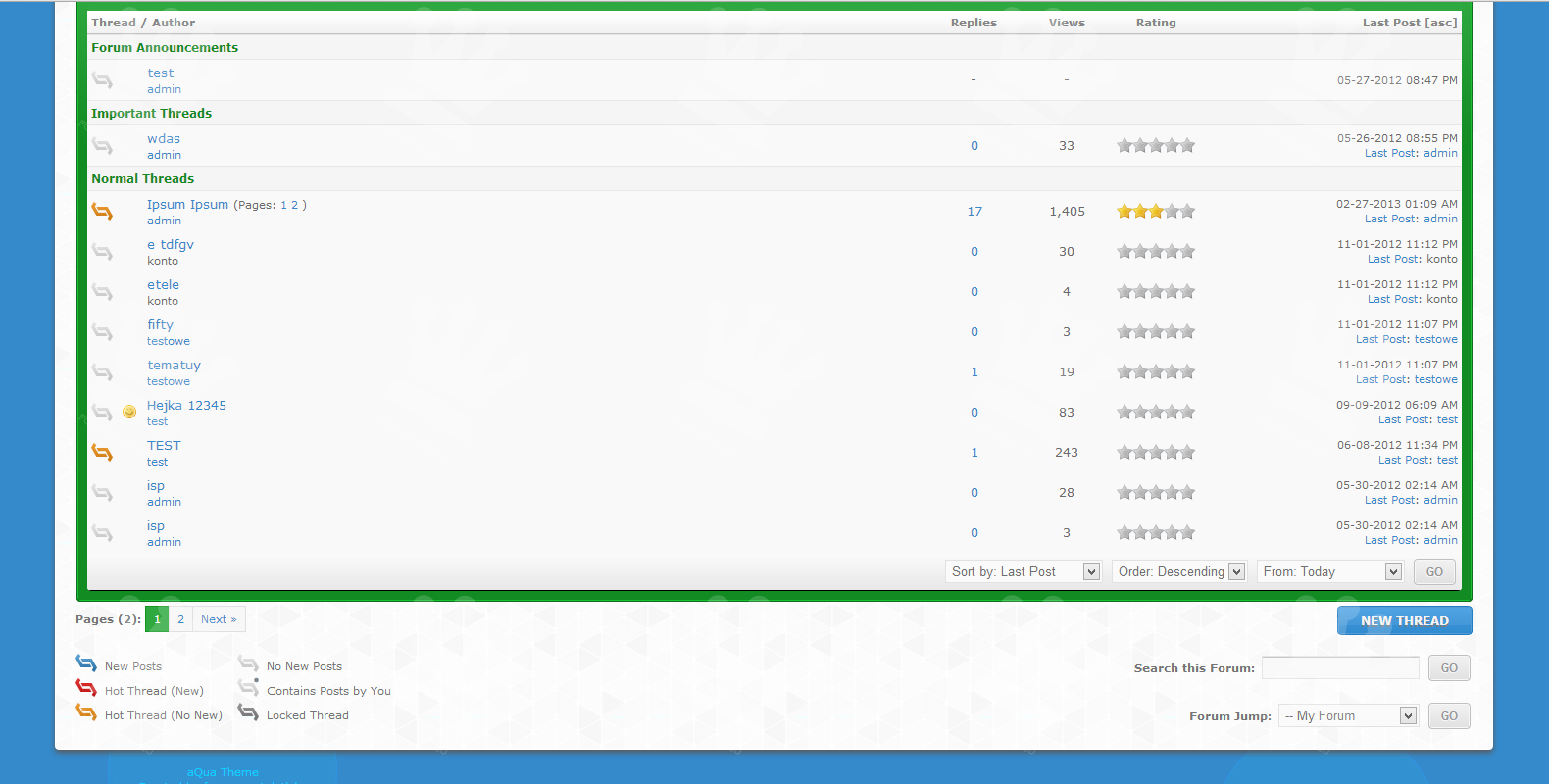The width and height of the screenshot is (1549, 784).
Task: Click the Next page link
Action: click(x=219, y=619)
